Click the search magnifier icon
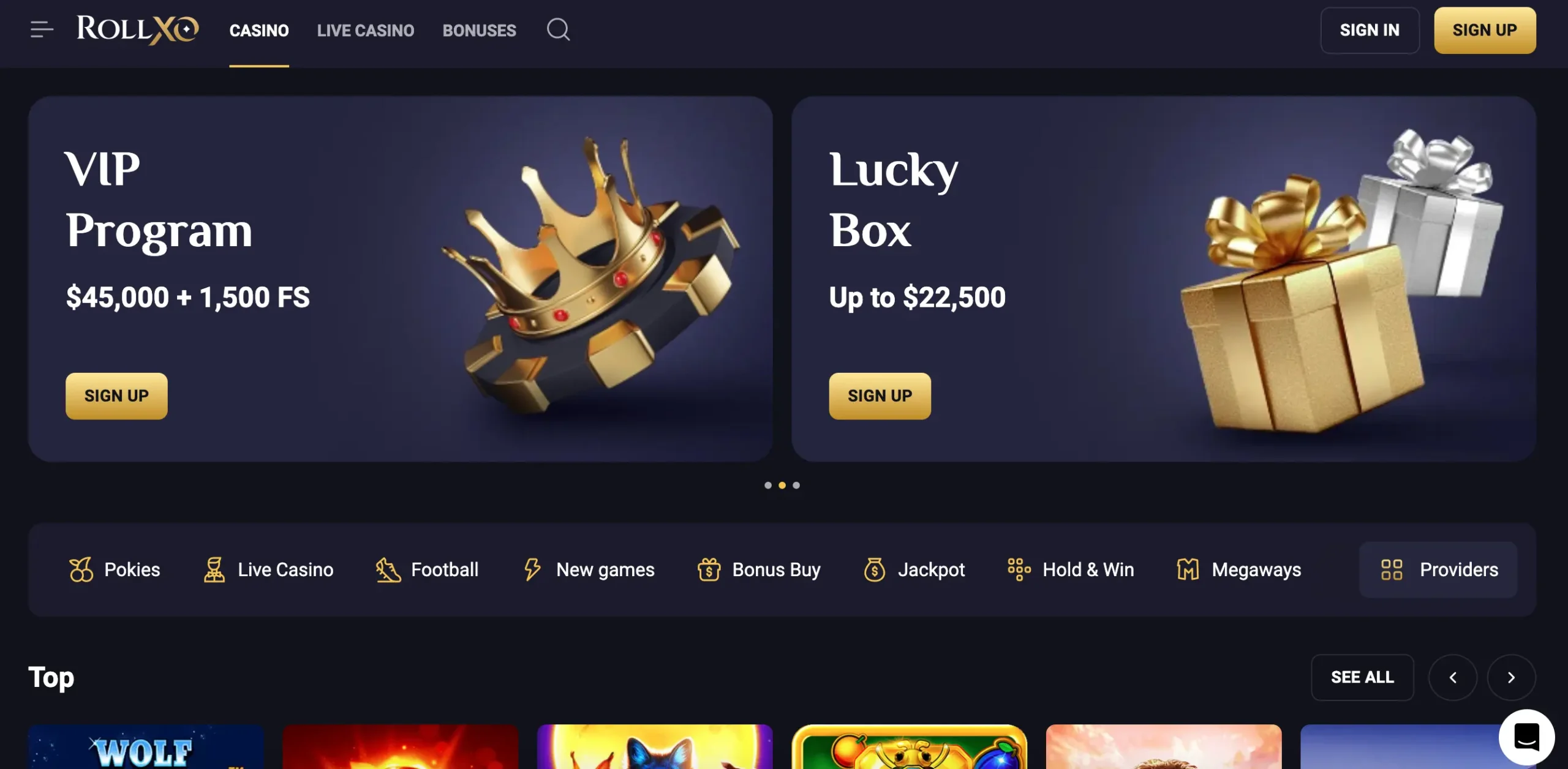This screenshot has width=1568, height=769. [558, 29]
